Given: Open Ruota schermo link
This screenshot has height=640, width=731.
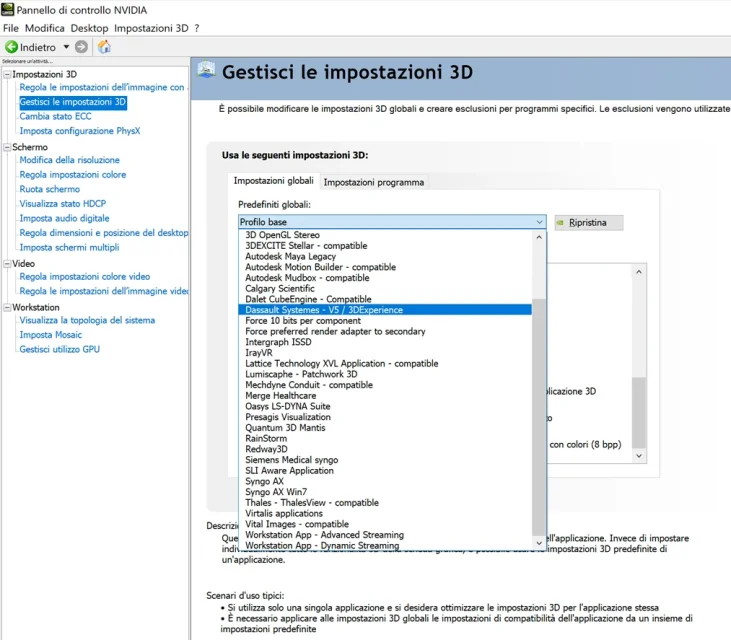Looking at the screenshot, I should pos(49,189).
